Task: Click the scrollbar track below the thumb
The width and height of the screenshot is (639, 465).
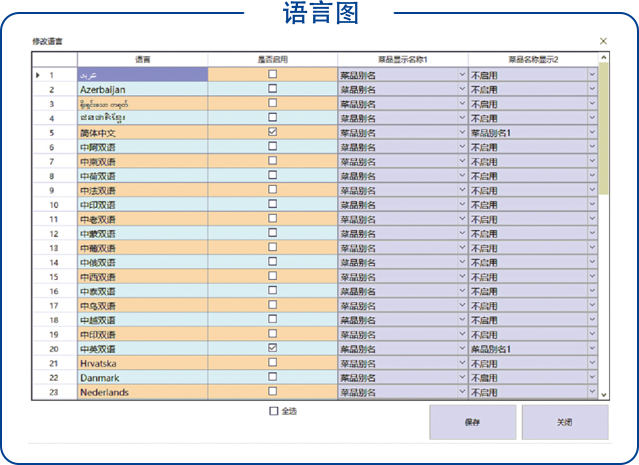Action: (x=604, y=291)
